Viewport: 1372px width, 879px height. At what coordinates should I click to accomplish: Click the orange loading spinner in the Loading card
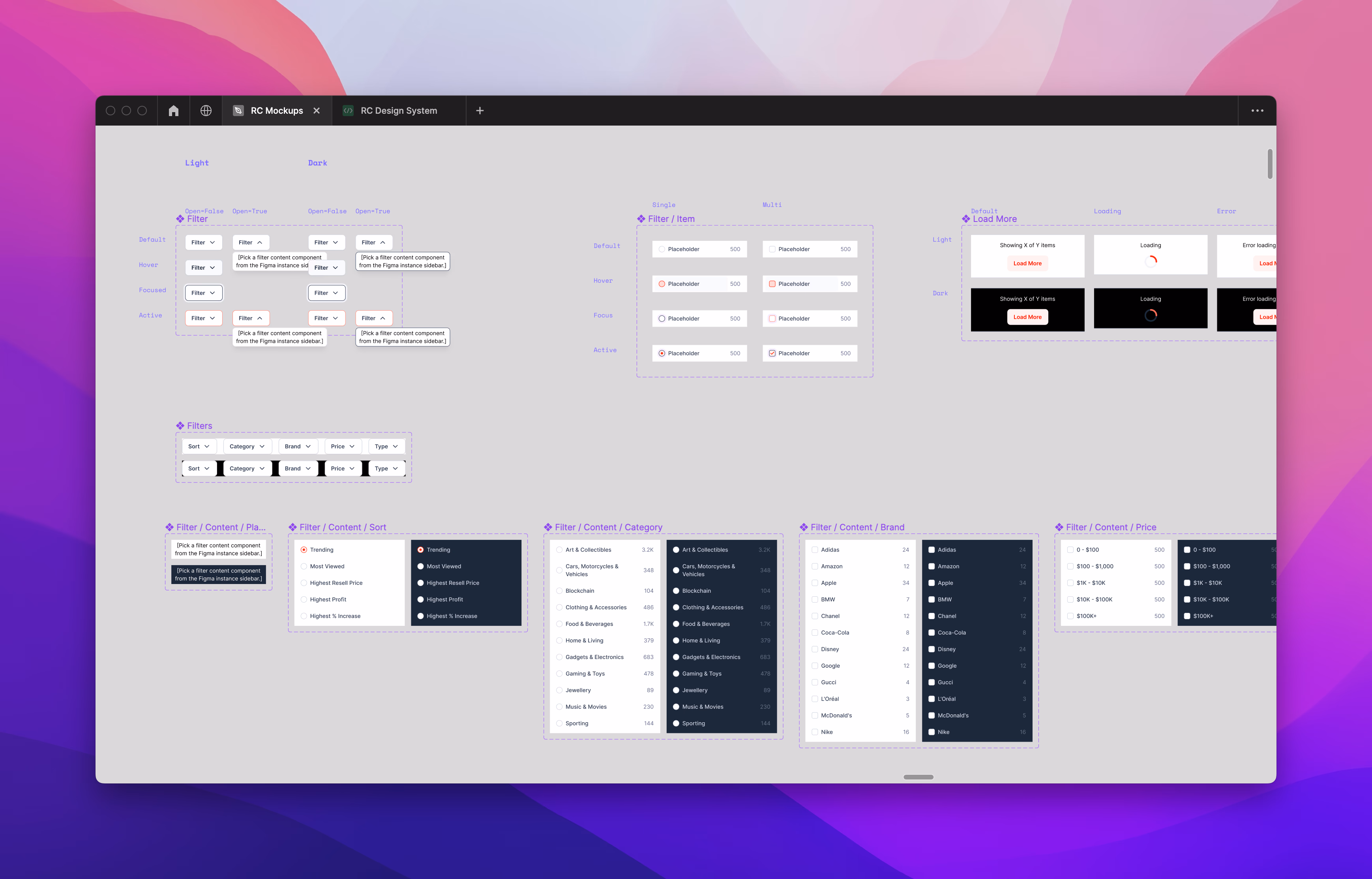pyautogui.click(x=1151, y=261)
